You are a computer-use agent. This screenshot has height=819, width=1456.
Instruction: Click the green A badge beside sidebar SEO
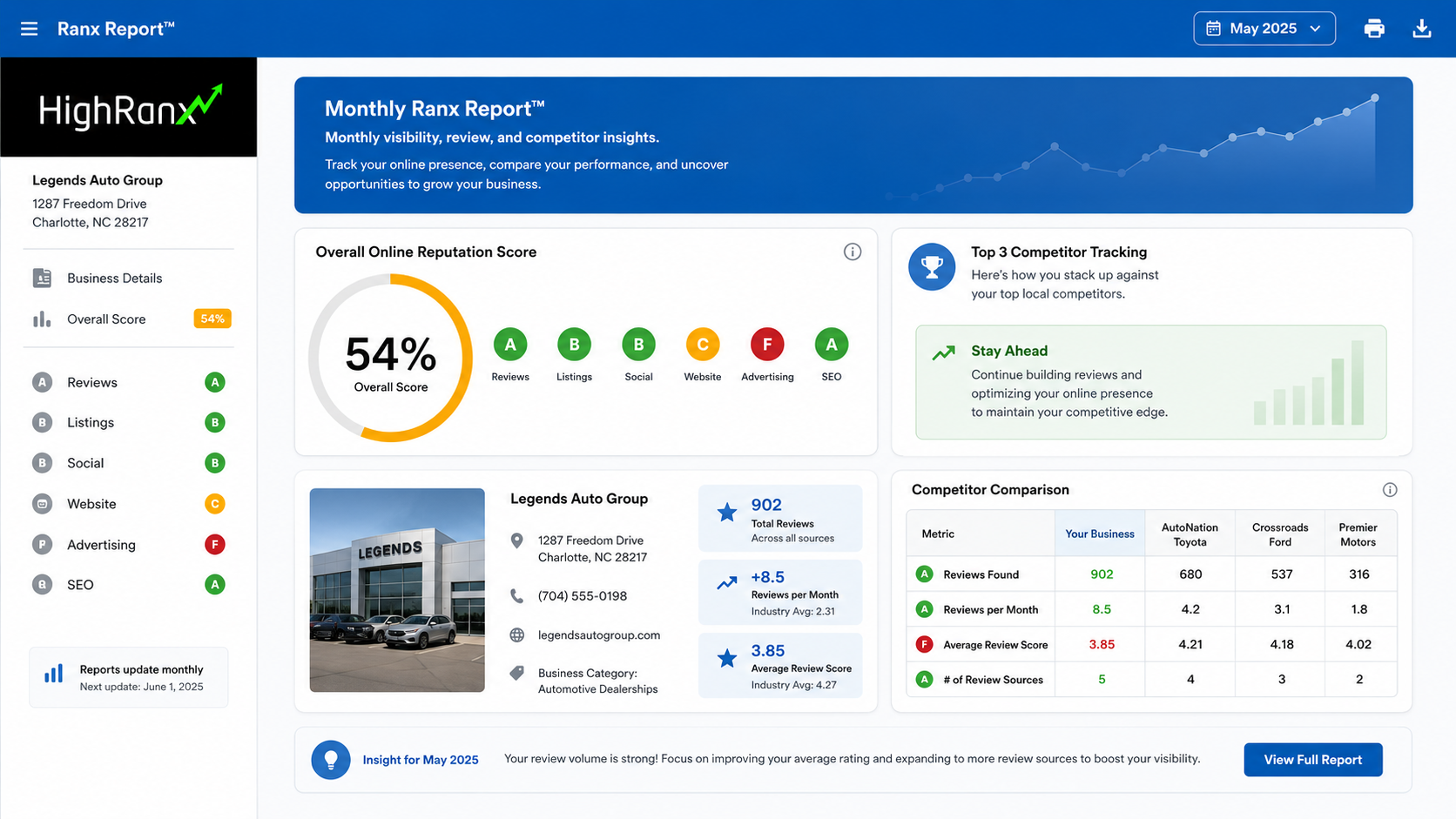[x=215, y=585]
